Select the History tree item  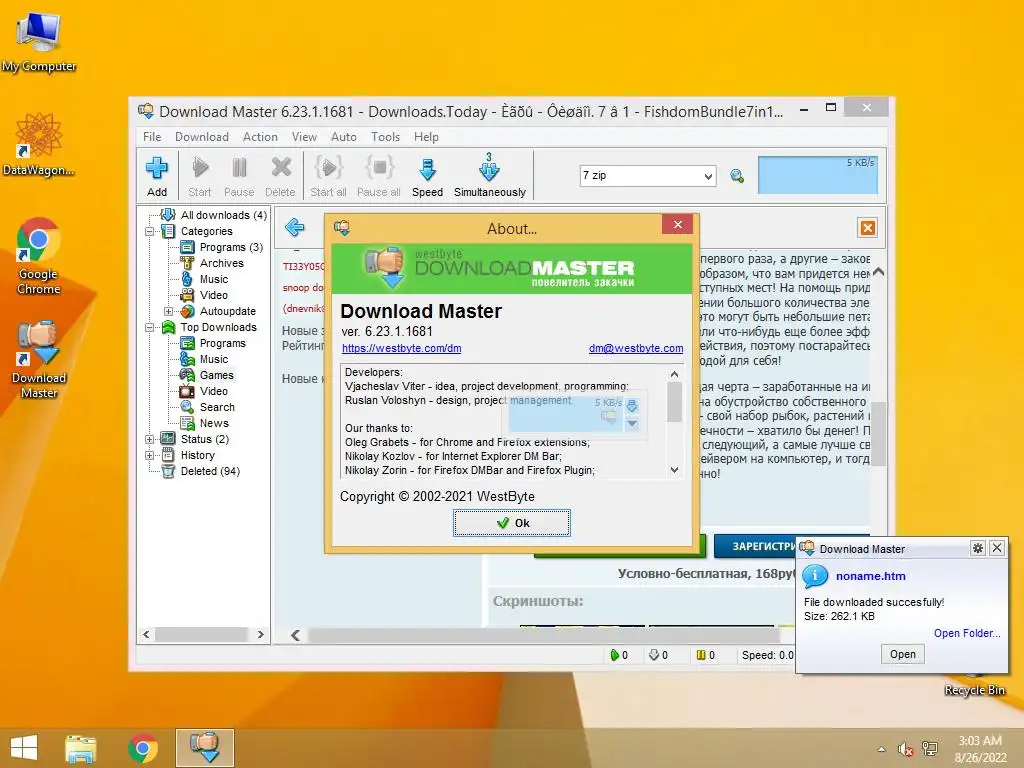[x=197, y=455]
